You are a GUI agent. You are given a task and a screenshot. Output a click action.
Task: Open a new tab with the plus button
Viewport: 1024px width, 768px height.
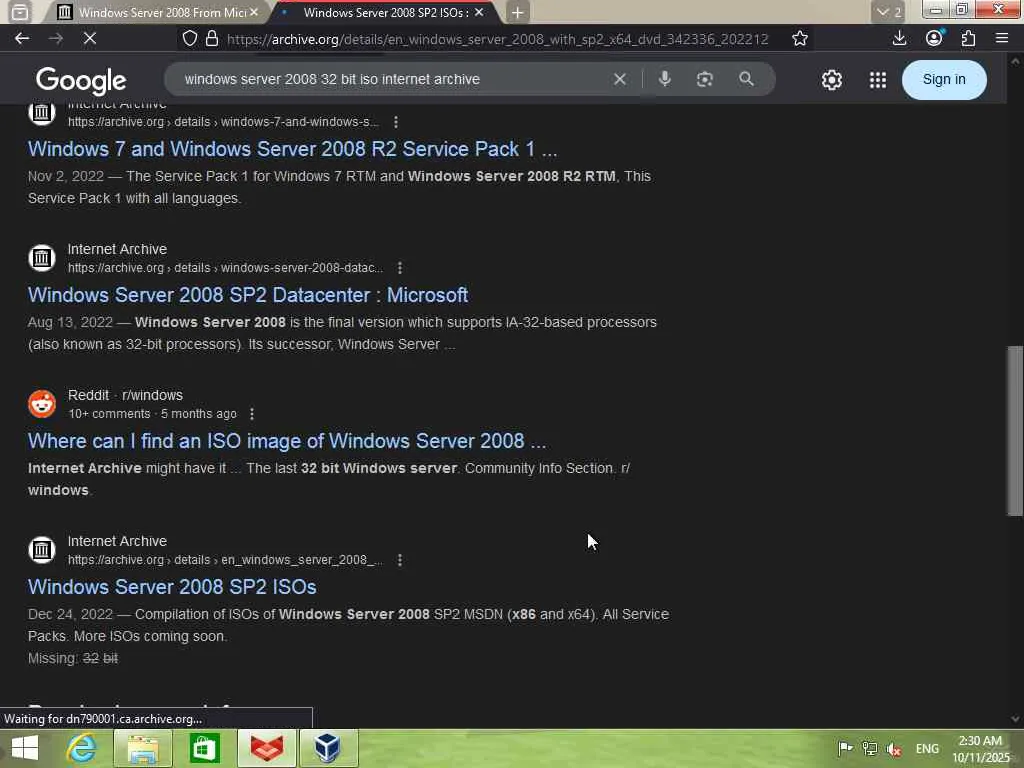pos(517,12)
